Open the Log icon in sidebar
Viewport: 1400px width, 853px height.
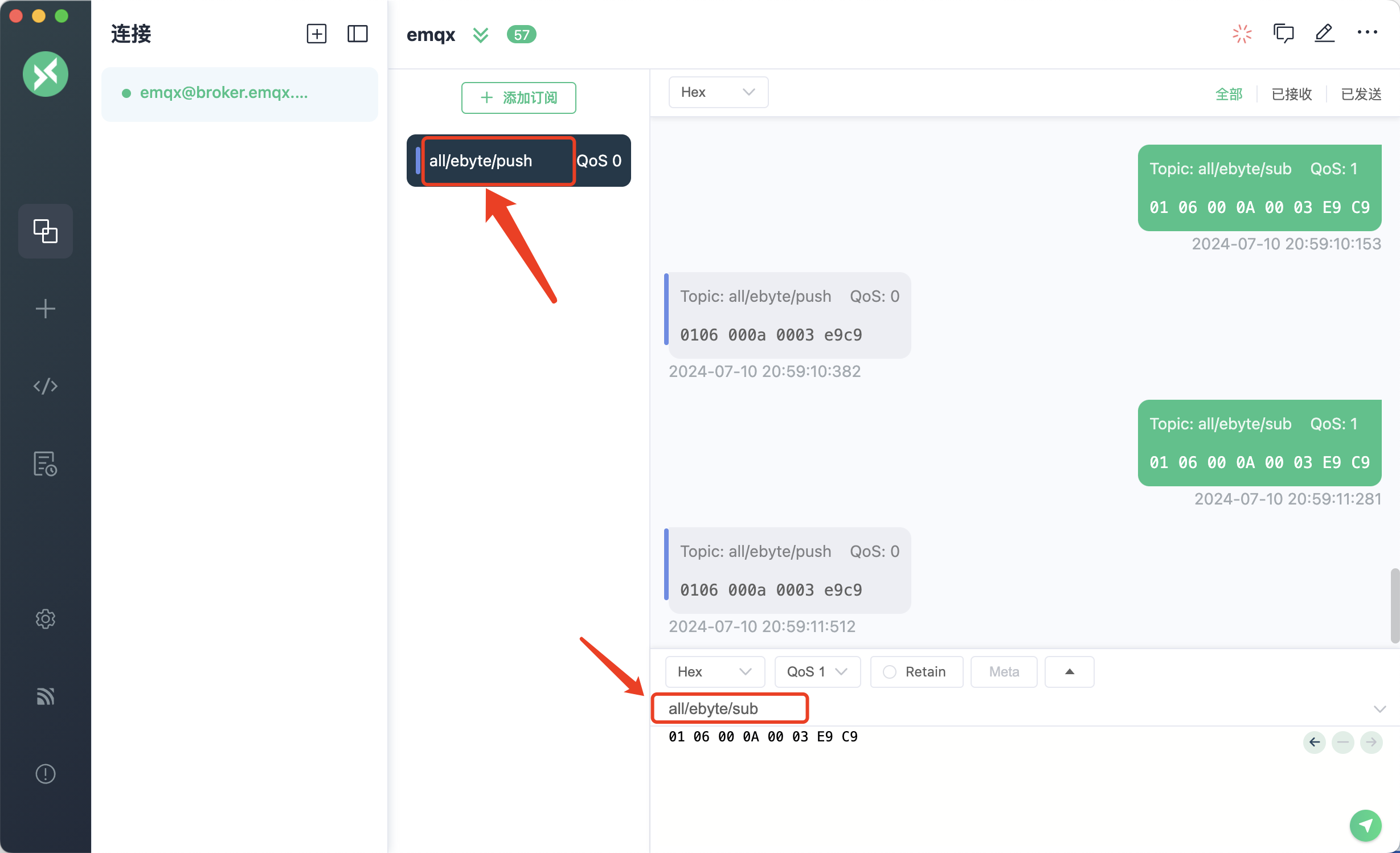(45, 464)
